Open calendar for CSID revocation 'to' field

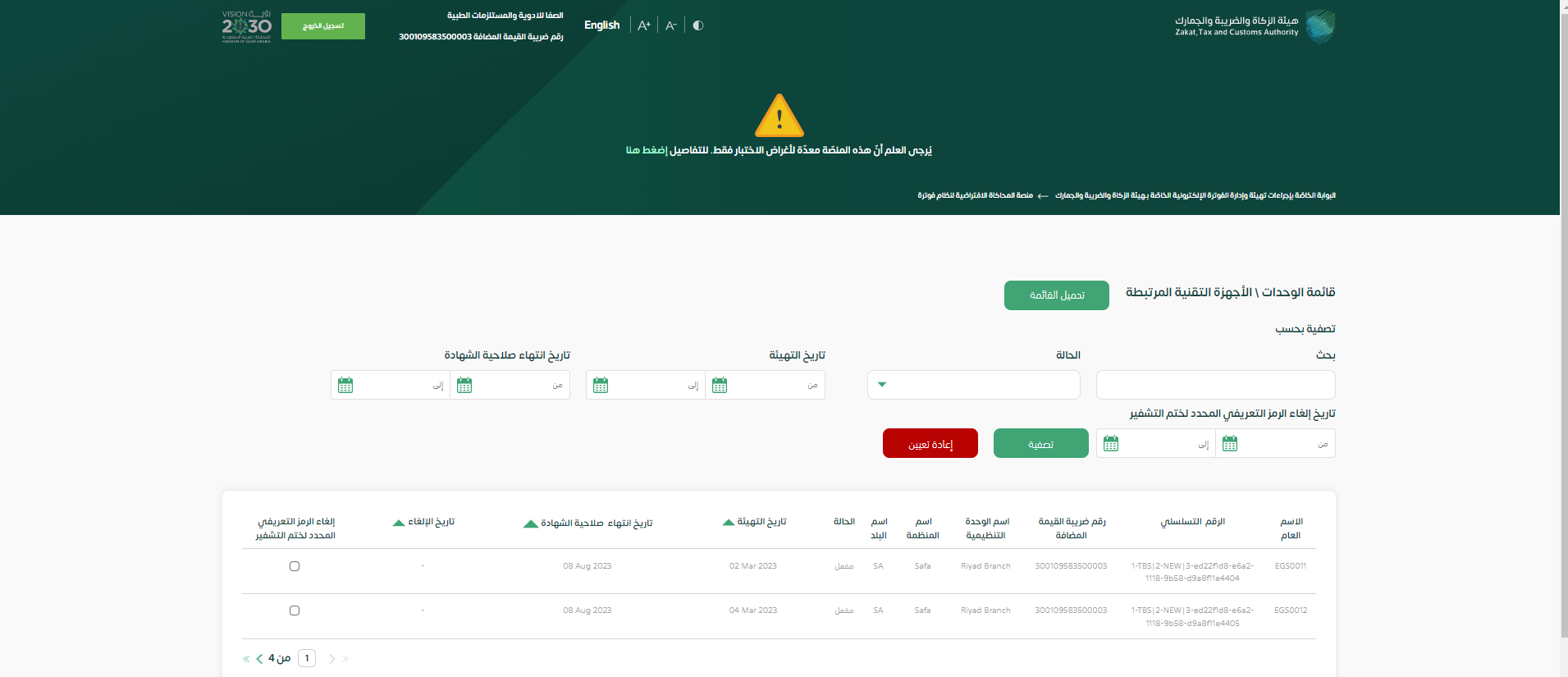click(1111, 444)
